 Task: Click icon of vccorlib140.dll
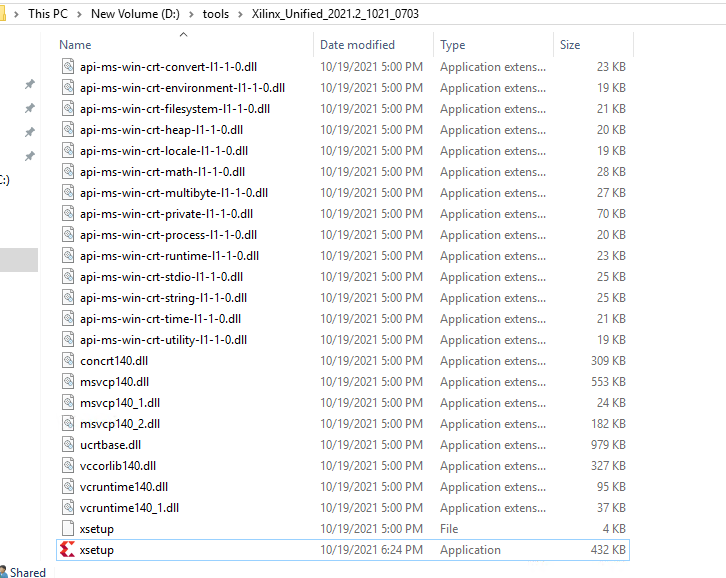(68, 465)
